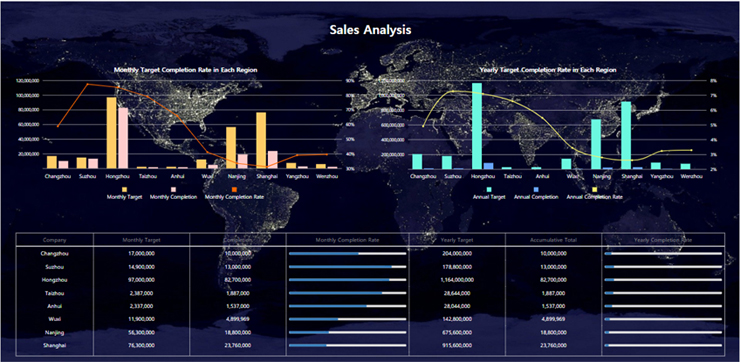The image size is (740, 362).
Task: Select the Suzhou row in table
Action: tap(370, 267)
